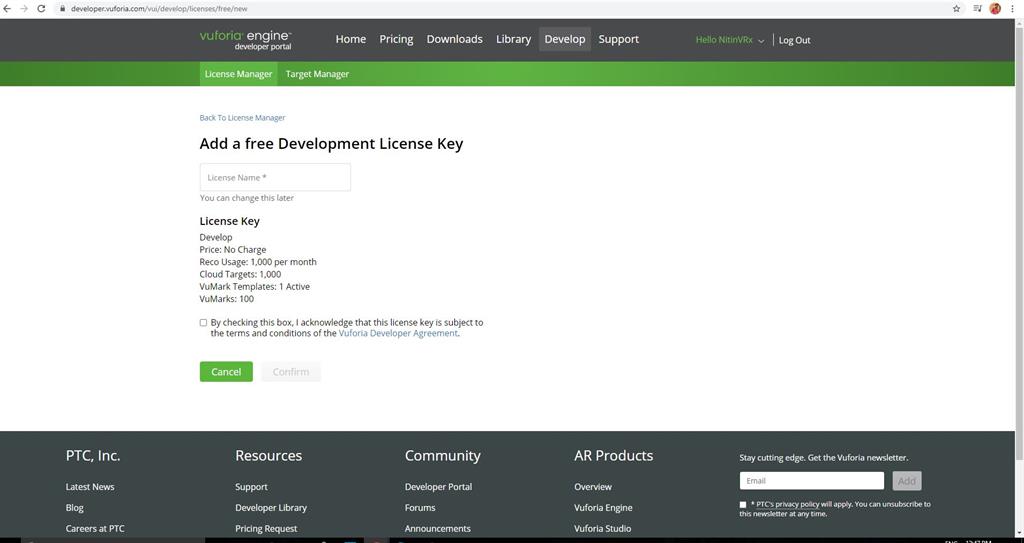Click the 'Reco Usage: 1,000 per month' text
Screen dimensions: 1024x543
pos(258,262)
